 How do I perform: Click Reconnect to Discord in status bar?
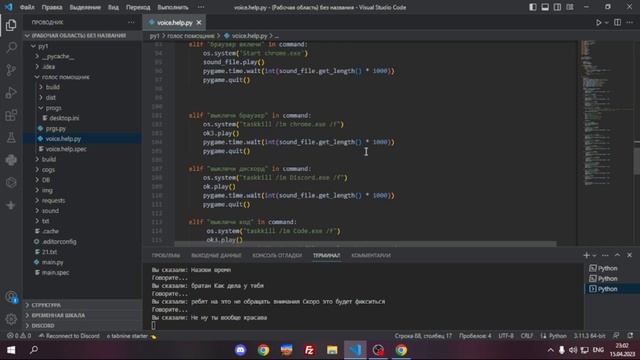[69, 336]
